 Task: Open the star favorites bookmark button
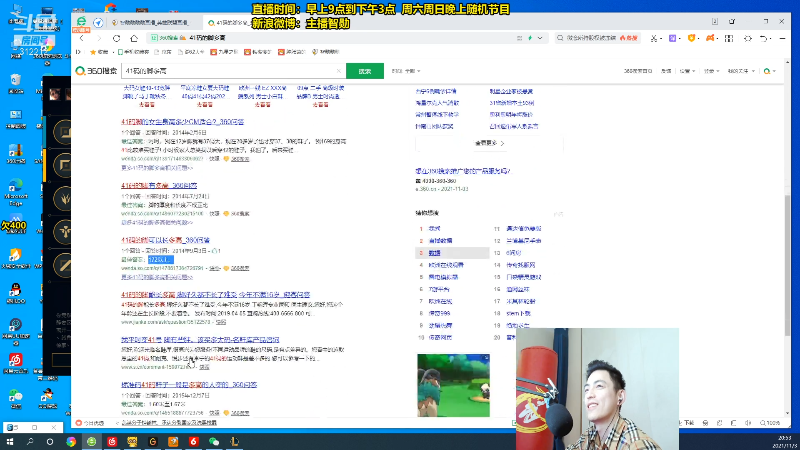[99, 52]
